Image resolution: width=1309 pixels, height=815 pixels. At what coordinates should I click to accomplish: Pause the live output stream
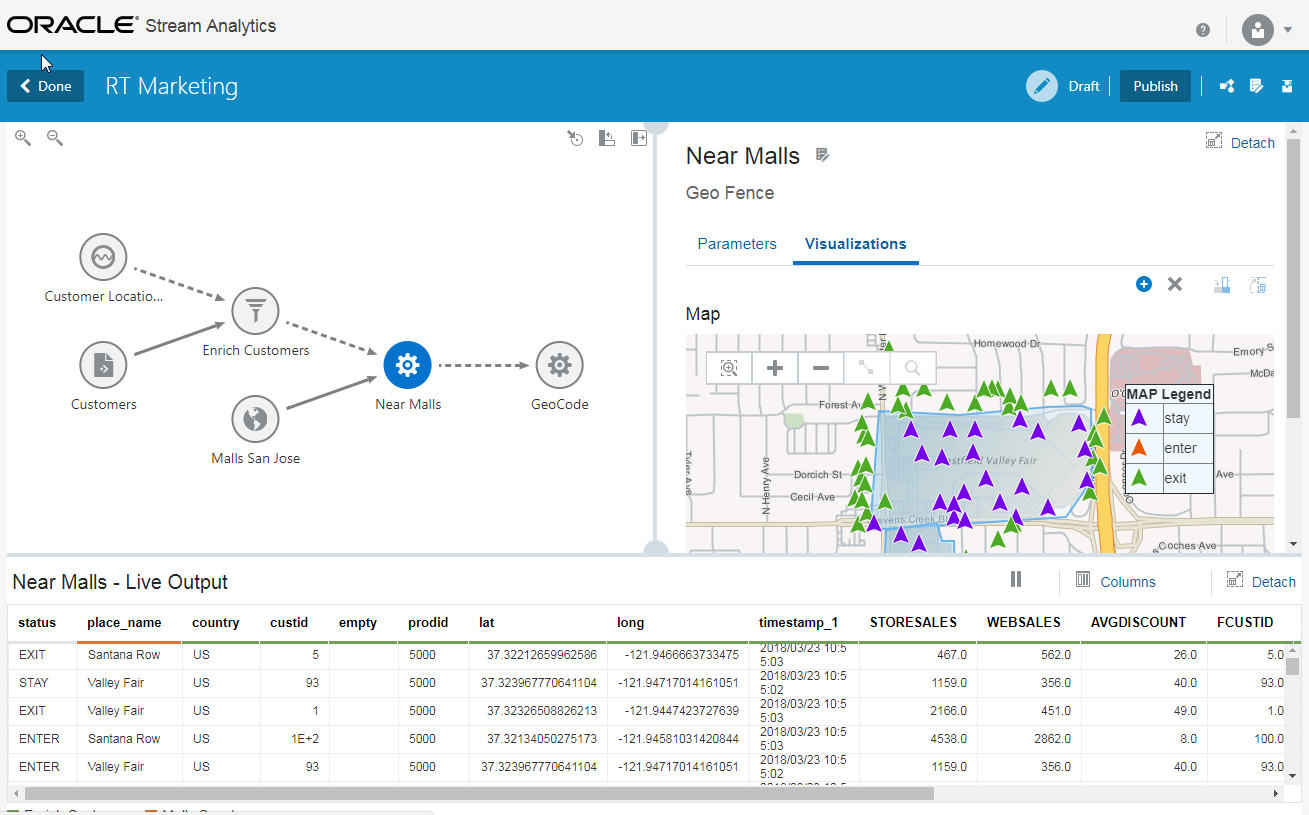[x=1016, y=580]
